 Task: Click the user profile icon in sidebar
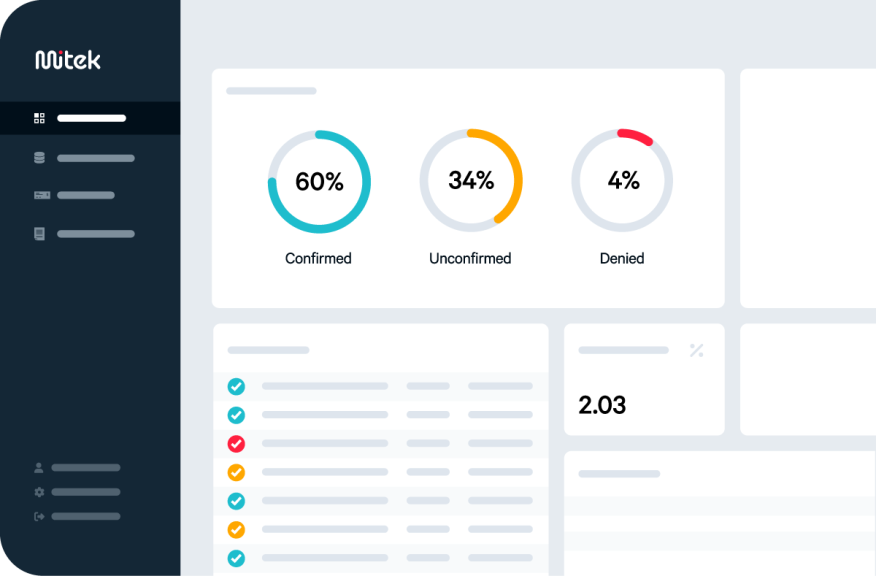[39, 468]
